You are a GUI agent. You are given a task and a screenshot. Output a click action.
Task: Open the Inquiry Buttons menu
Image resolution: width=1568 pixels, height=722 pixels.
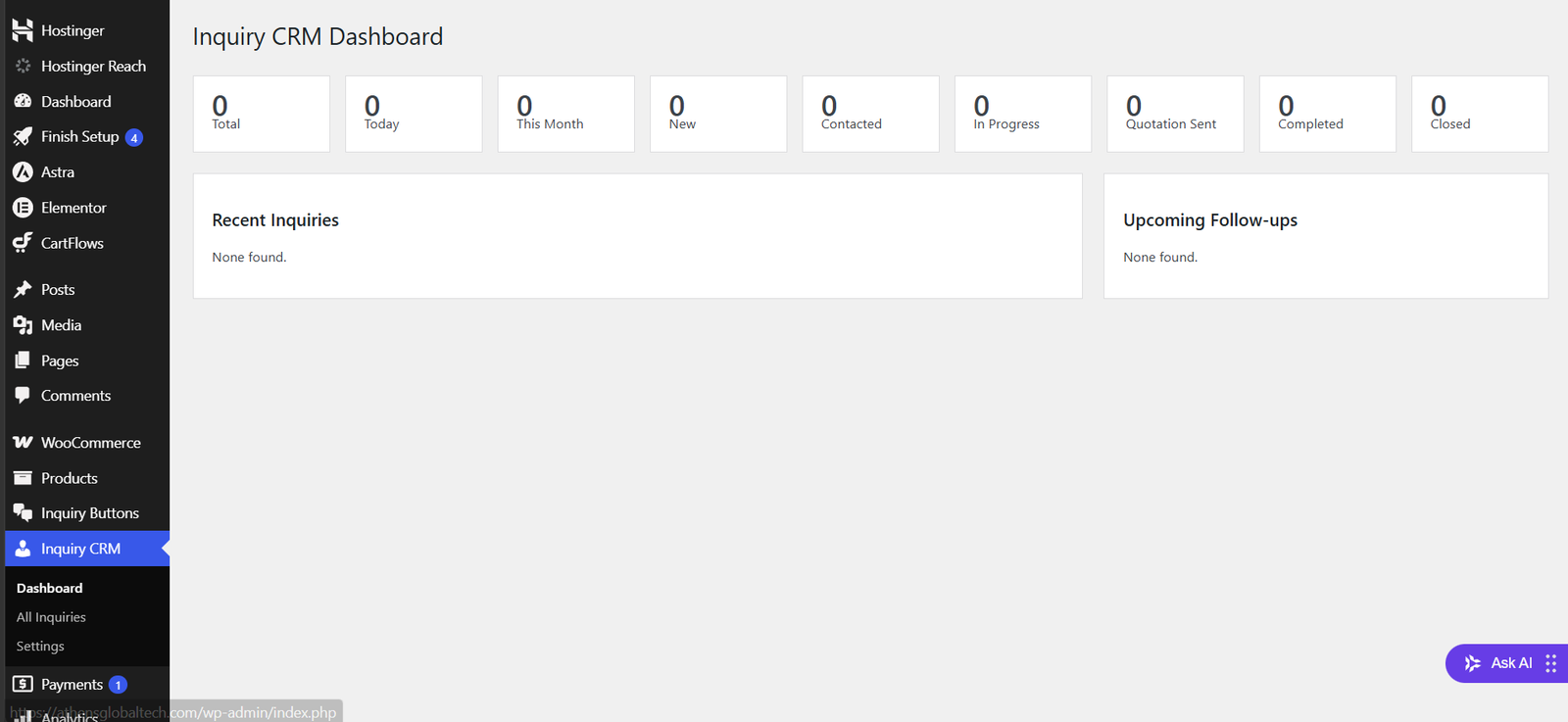[85, 513]
